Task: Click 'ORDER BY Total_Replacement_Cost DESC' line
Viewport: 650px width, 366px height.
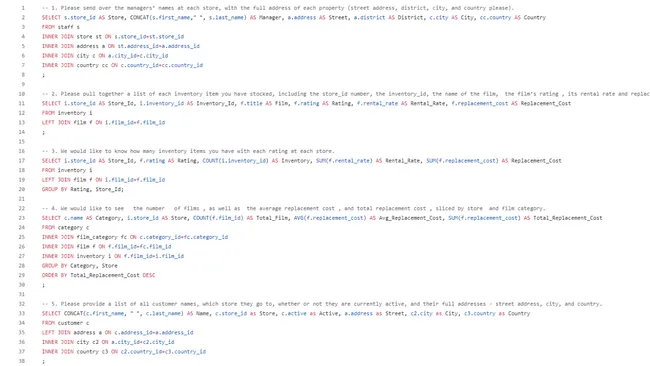Action: coord(98,275)
